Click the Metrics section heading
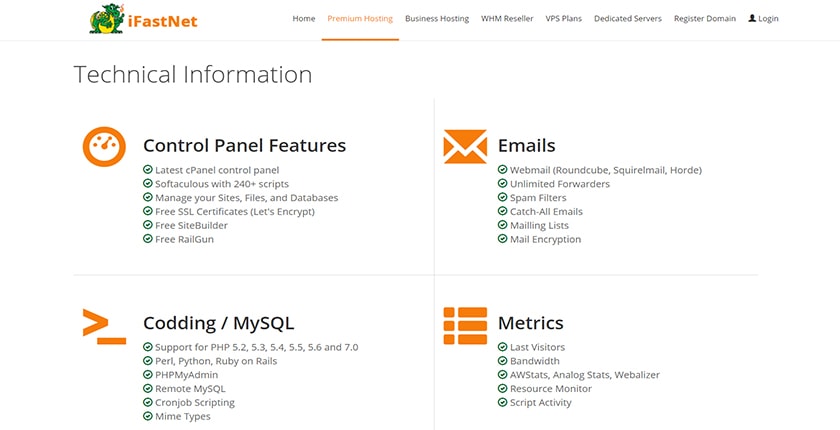Image resolution: width=840 pixels, height=430 pixels. tap(530, 323)
